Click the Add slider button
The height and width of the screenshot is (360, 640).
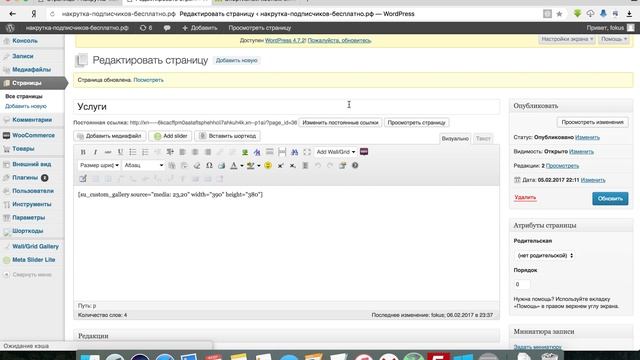click(x=170, y=136)
